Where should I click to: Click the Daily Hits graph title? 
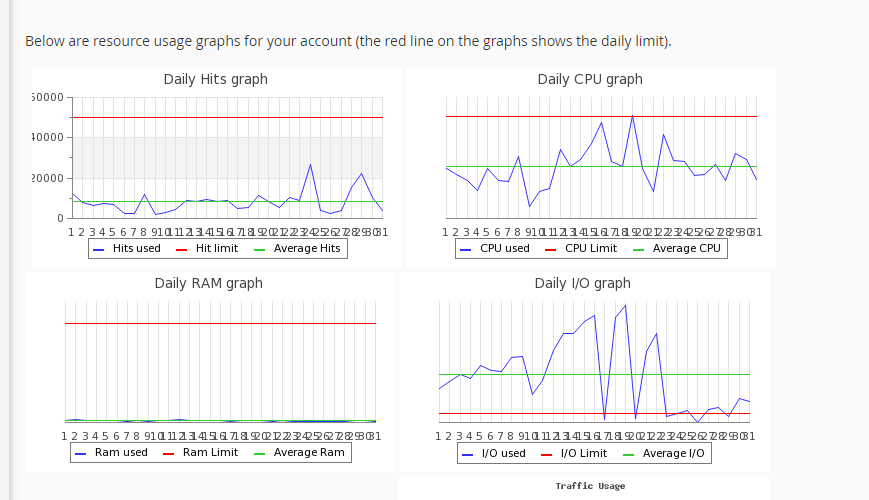[215, 79]
